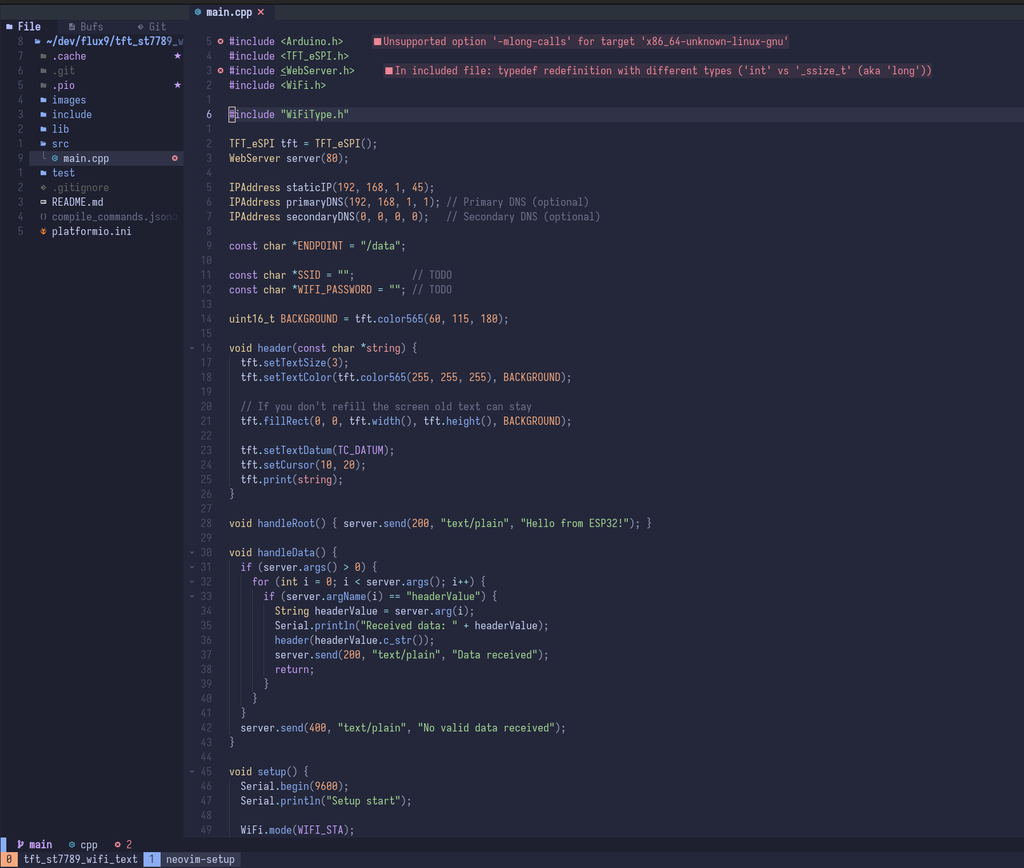Collapse the src folder in the file tree
The width and height of the screenshot is (1024, 868).
pos(62,143)
